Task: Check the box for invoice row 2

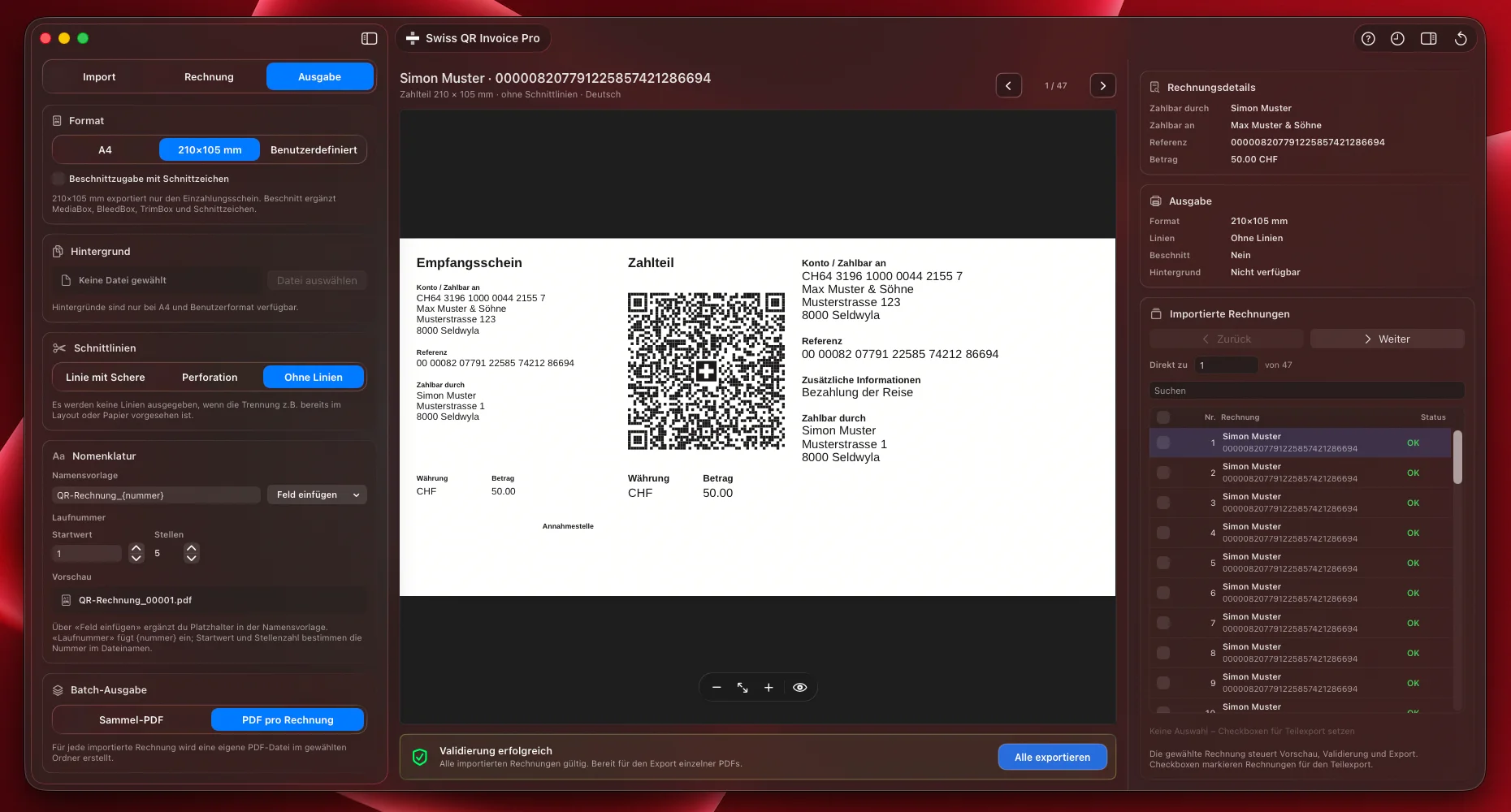Action: pos(1163,473)
